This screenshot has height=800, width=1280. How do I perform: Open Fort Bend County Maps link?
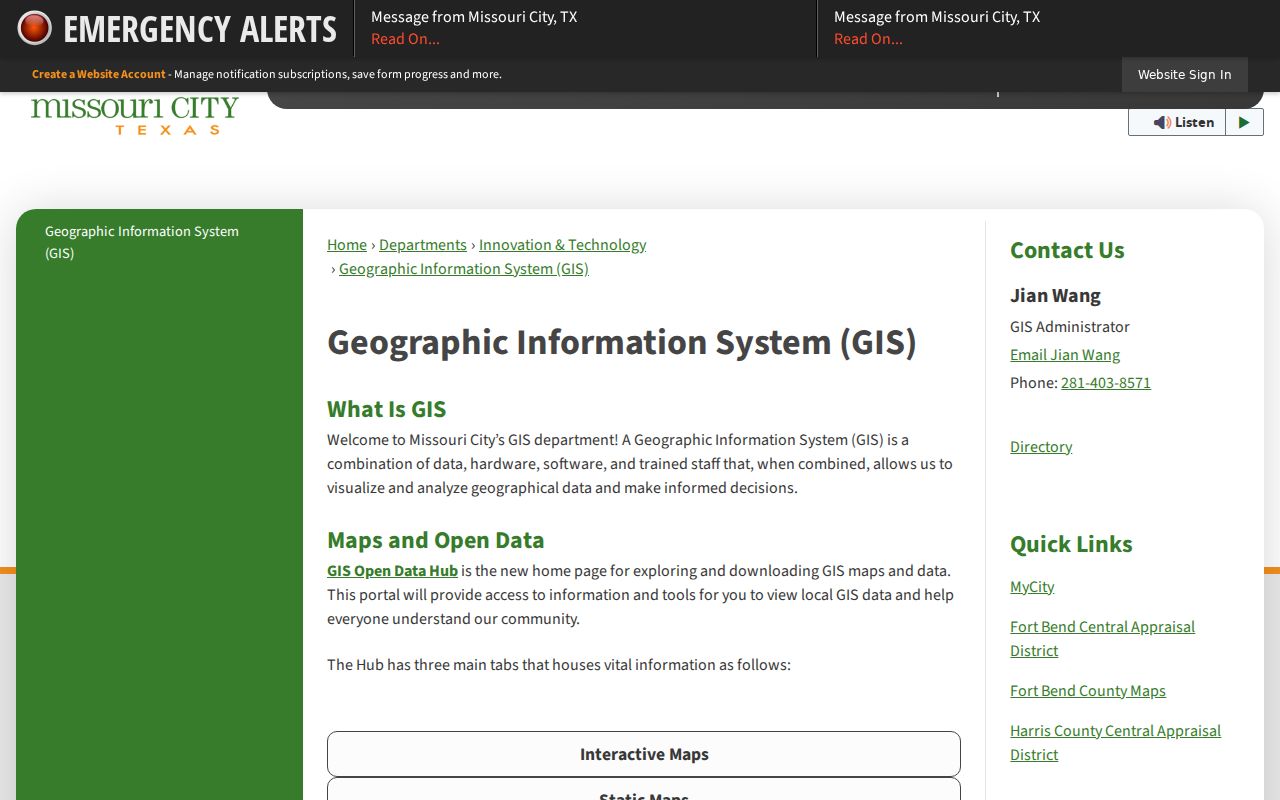(1088, 691)
